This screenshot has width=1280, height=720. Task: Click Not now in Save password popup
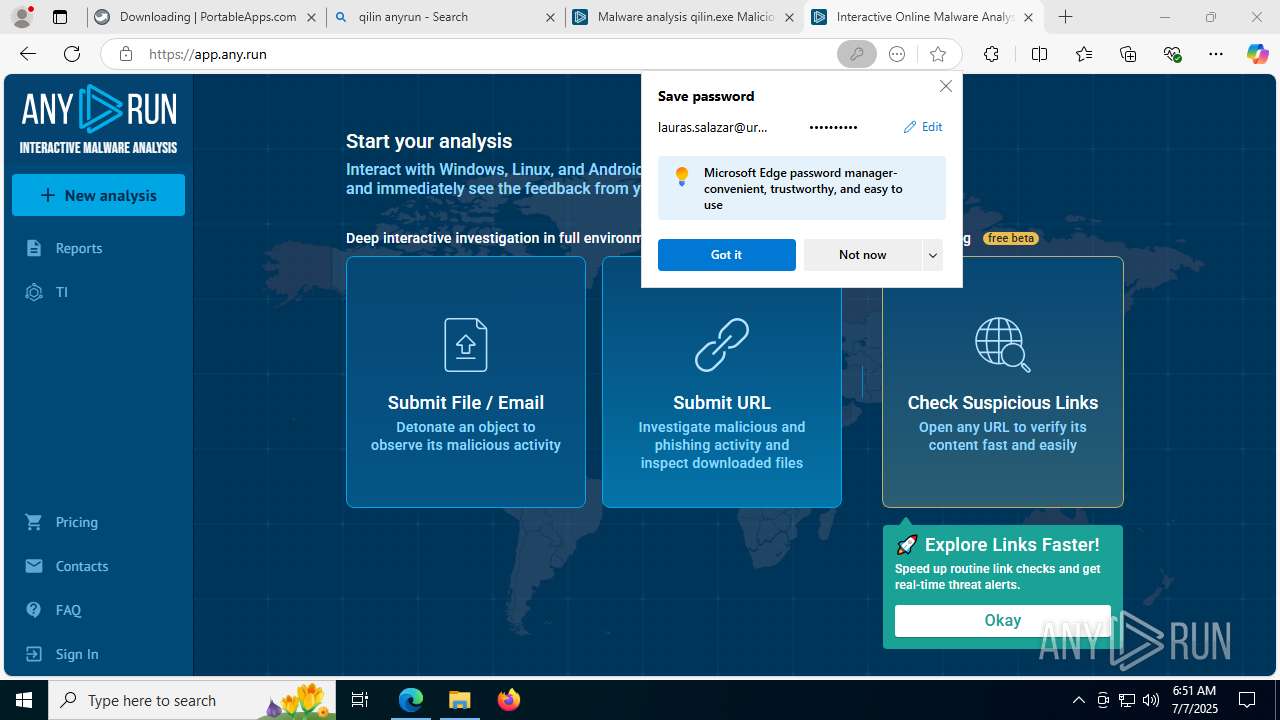(862, 255)
